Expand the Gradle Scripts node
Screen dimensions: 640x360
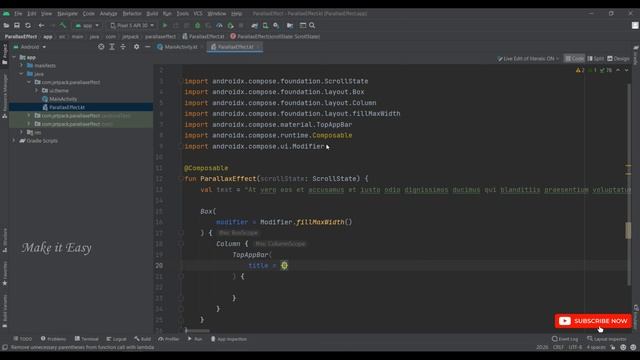tap(14, 140)
